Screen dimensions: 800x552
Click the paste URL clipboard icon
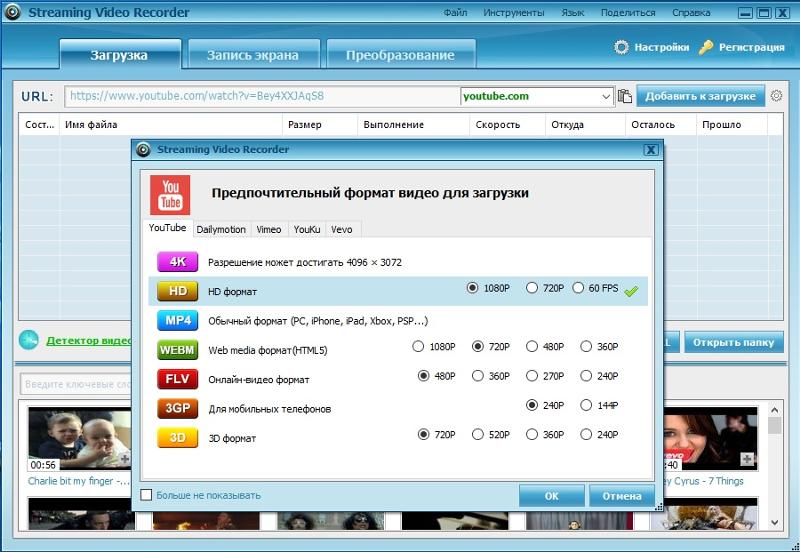tap(624, 96)
